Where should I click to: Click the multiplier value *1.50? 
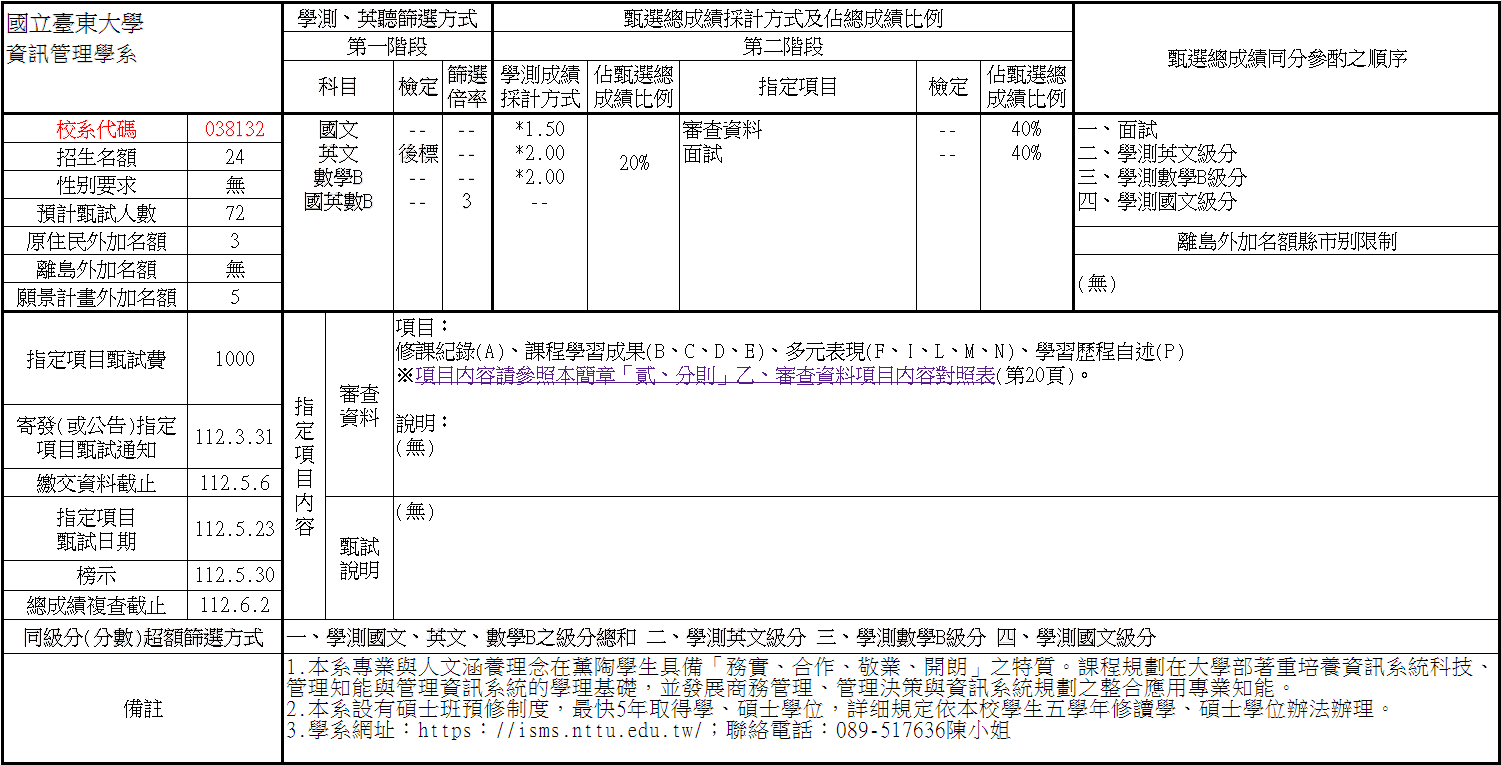point(540,129)
